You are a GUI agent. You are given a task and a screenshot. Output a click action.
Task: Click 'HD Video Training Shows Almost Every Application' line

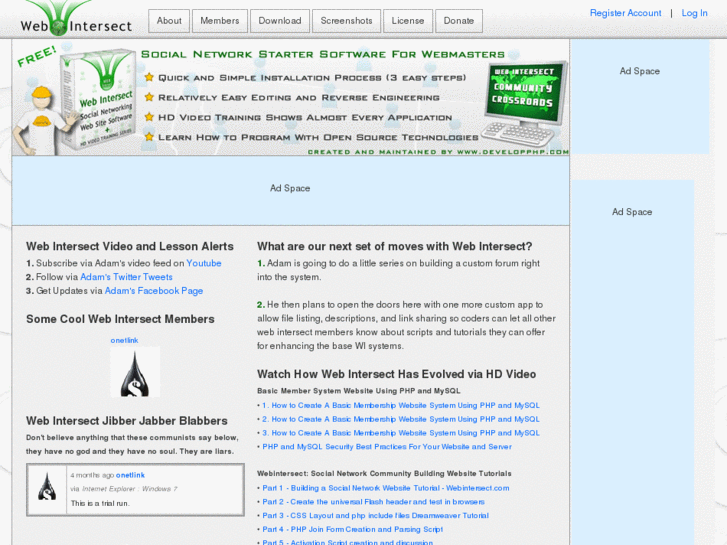tap(305, 117)
